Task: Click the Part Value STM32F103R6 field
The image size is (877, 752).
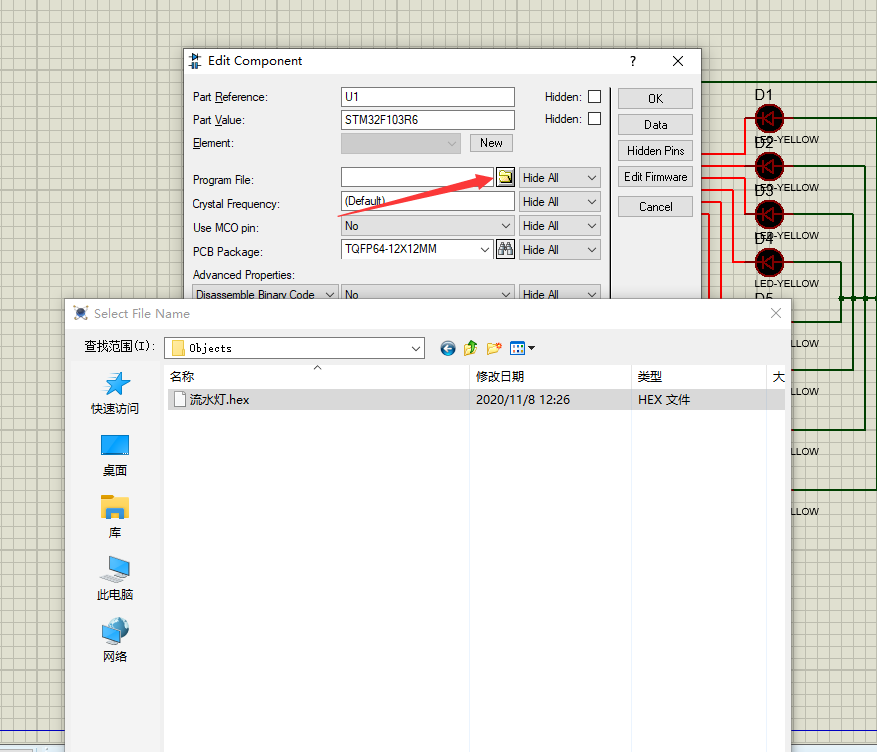Action: coord(427,120)
